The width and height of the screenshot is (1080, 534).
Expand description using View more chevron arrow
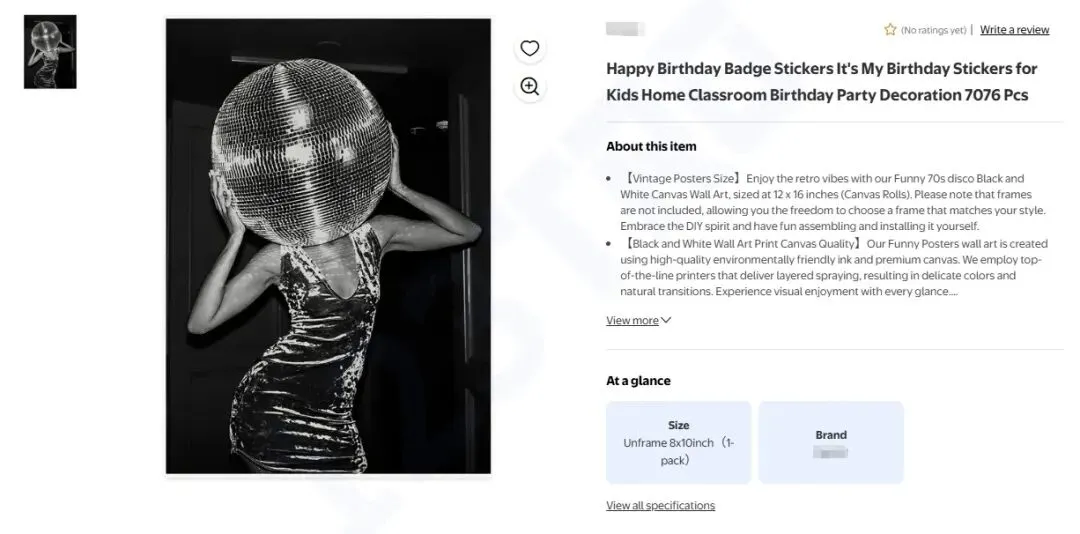666,321
